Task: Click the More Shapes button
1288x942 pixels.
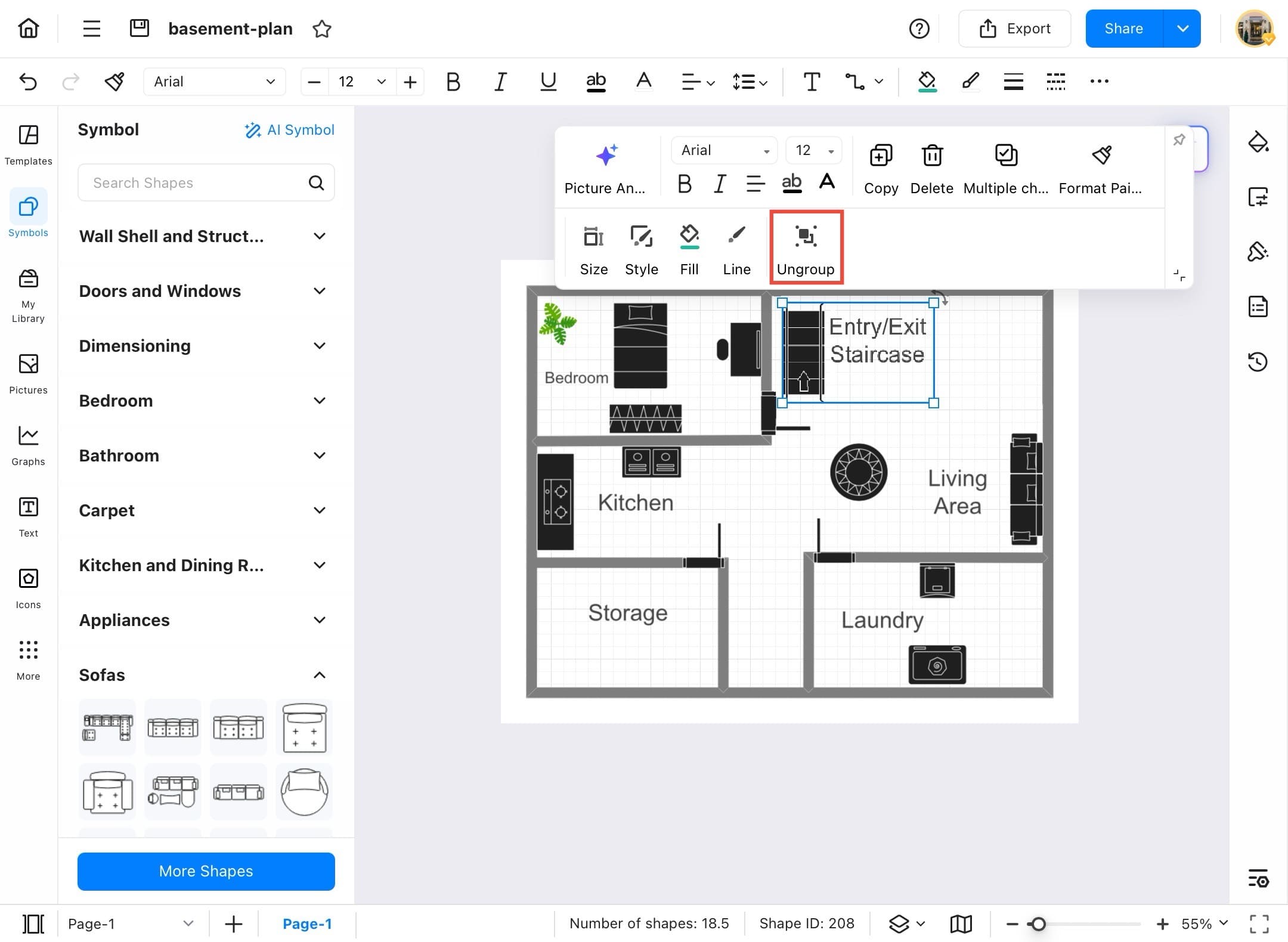Action: 206,871
